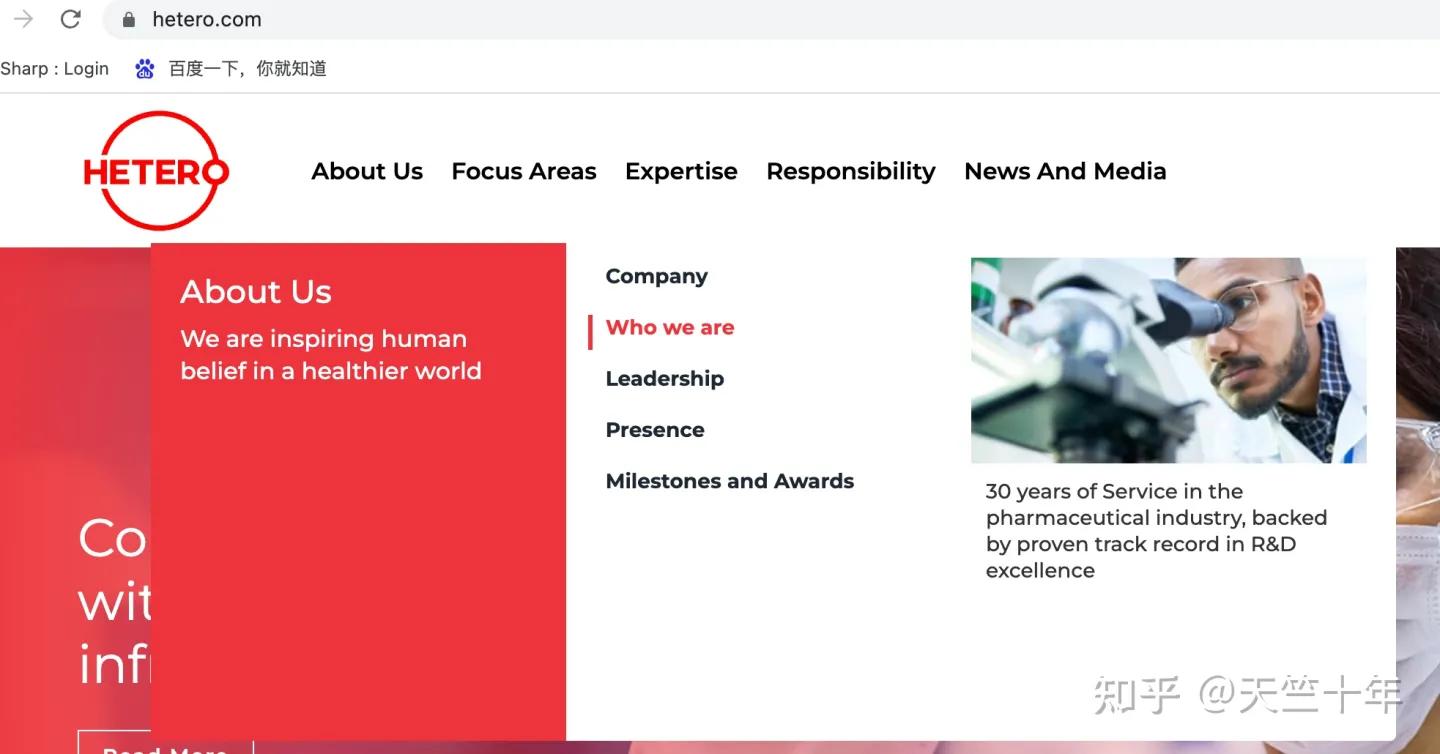Click the Company submenu heading

(x=657, y=276)
